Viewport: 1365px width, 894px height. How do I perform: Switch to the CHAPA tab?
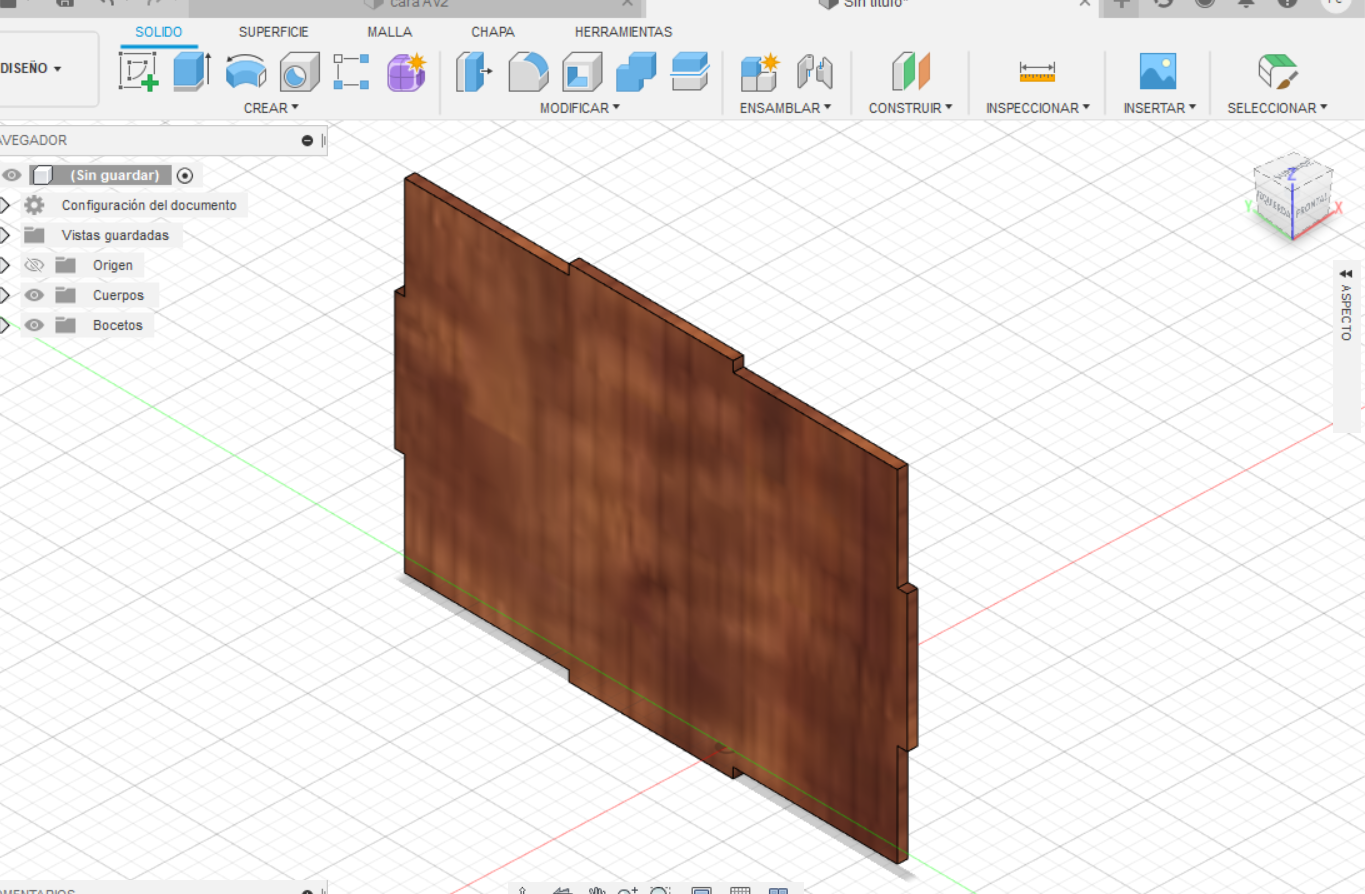[x=493, y=32]
